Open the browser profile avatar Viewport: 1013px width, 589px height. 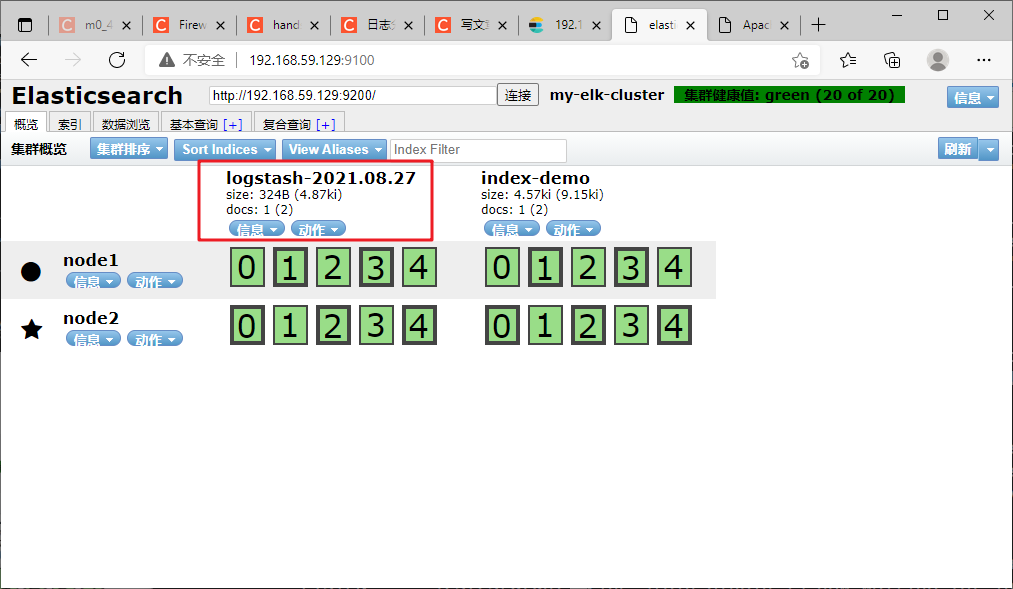937,60
